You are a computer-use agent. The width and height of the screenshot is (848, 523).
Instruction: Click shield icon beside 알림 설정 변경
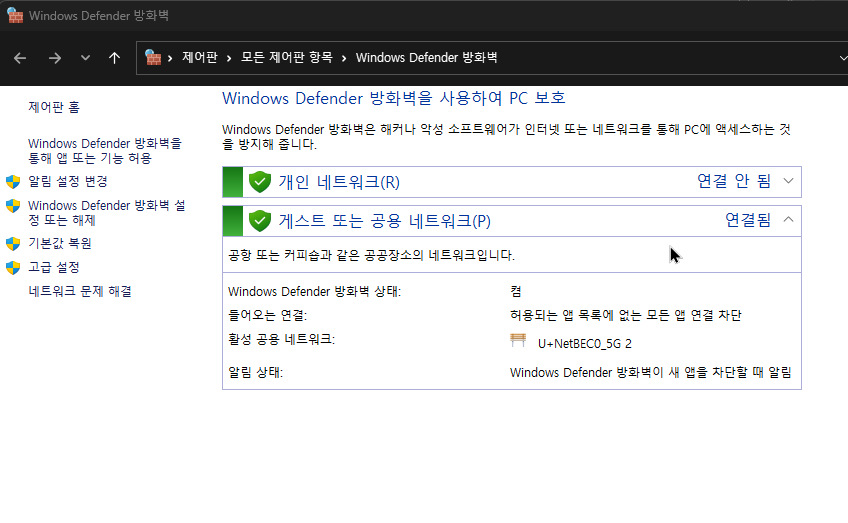pyautogui.click(x=13, y=182)
